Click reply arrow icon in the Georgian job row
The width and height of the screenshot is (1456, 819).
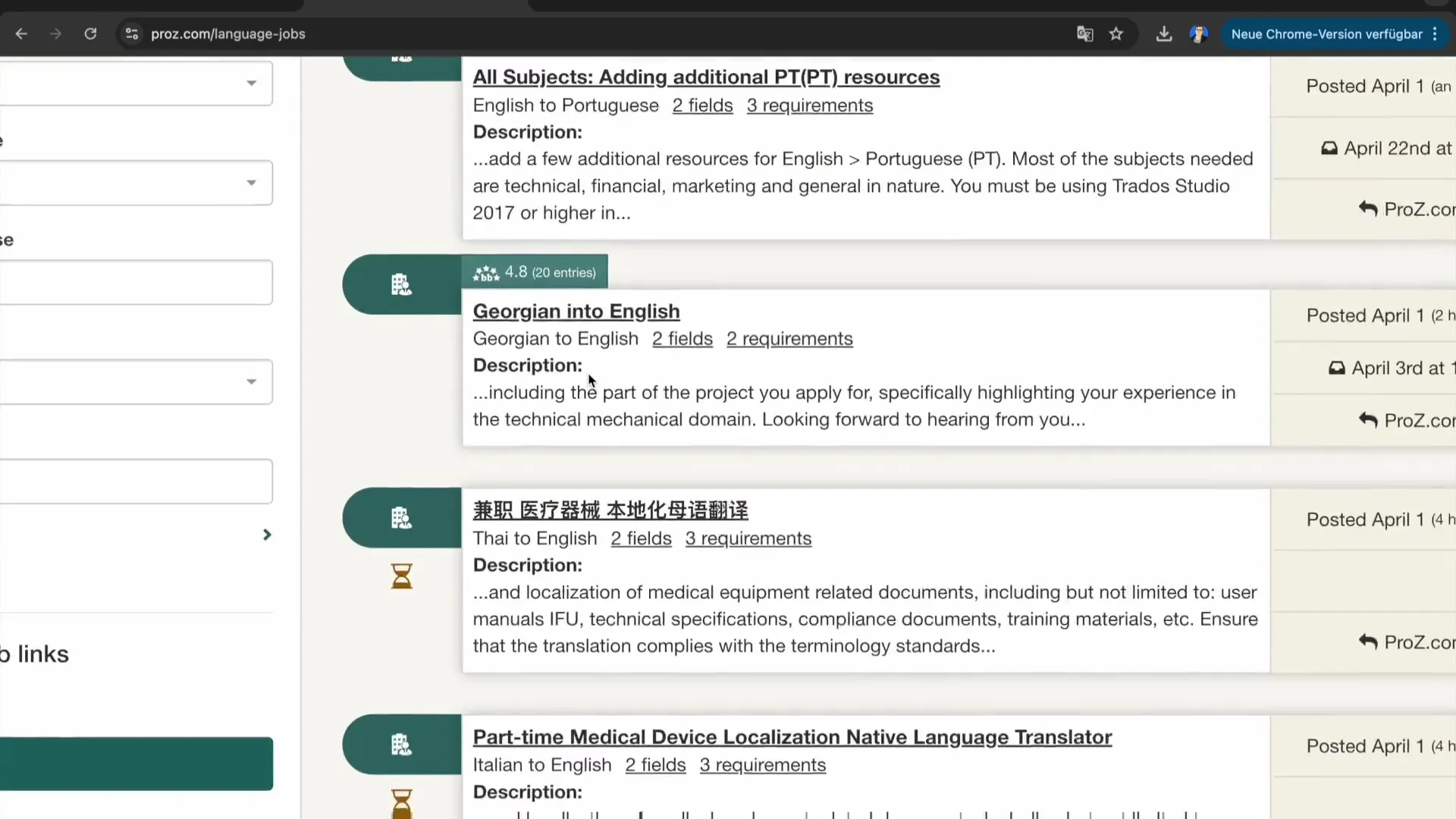tap(1367, 420)
